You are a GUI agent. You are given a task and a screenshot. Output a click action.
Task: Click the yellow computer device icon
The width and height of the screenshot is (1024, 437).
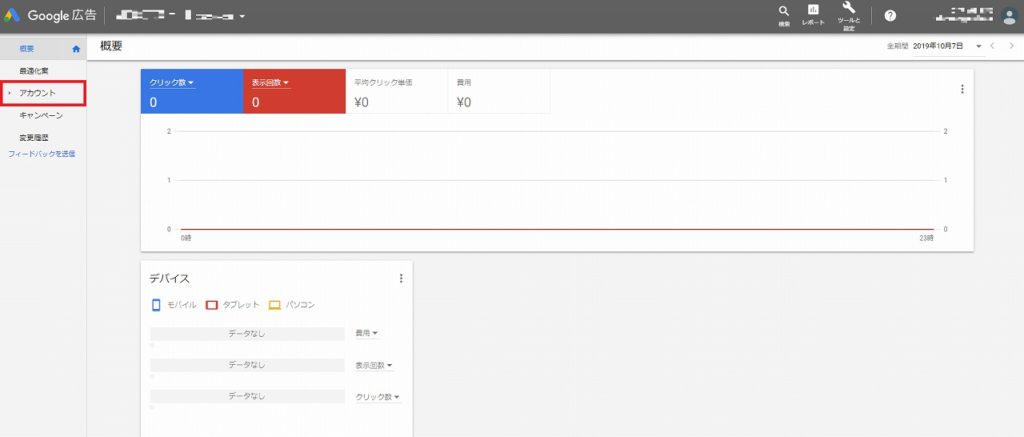[x=274, y=305]
